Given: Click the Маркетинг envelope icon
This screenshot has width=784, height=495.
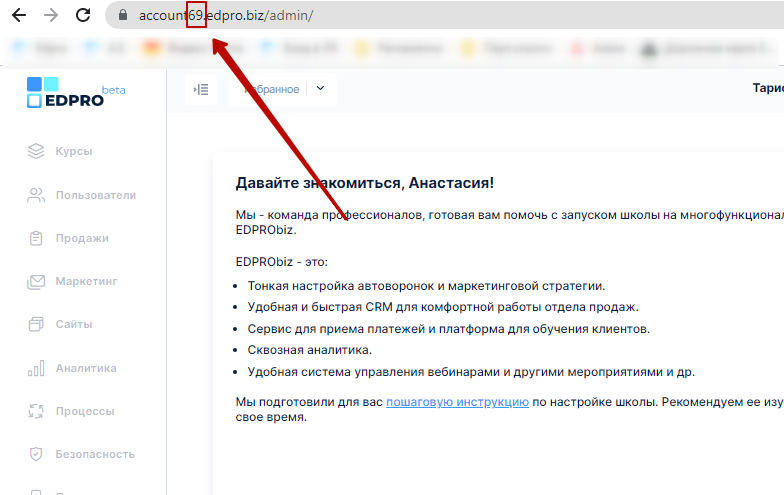Looking at the screenshot, I should (36, 282).
